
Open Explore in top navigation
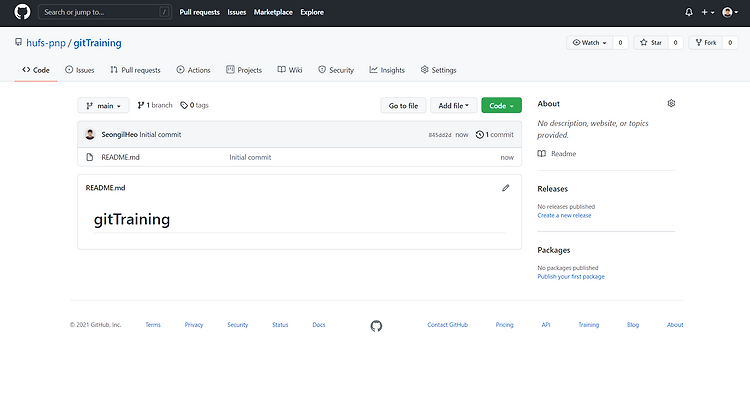click(x=312, y=12)
